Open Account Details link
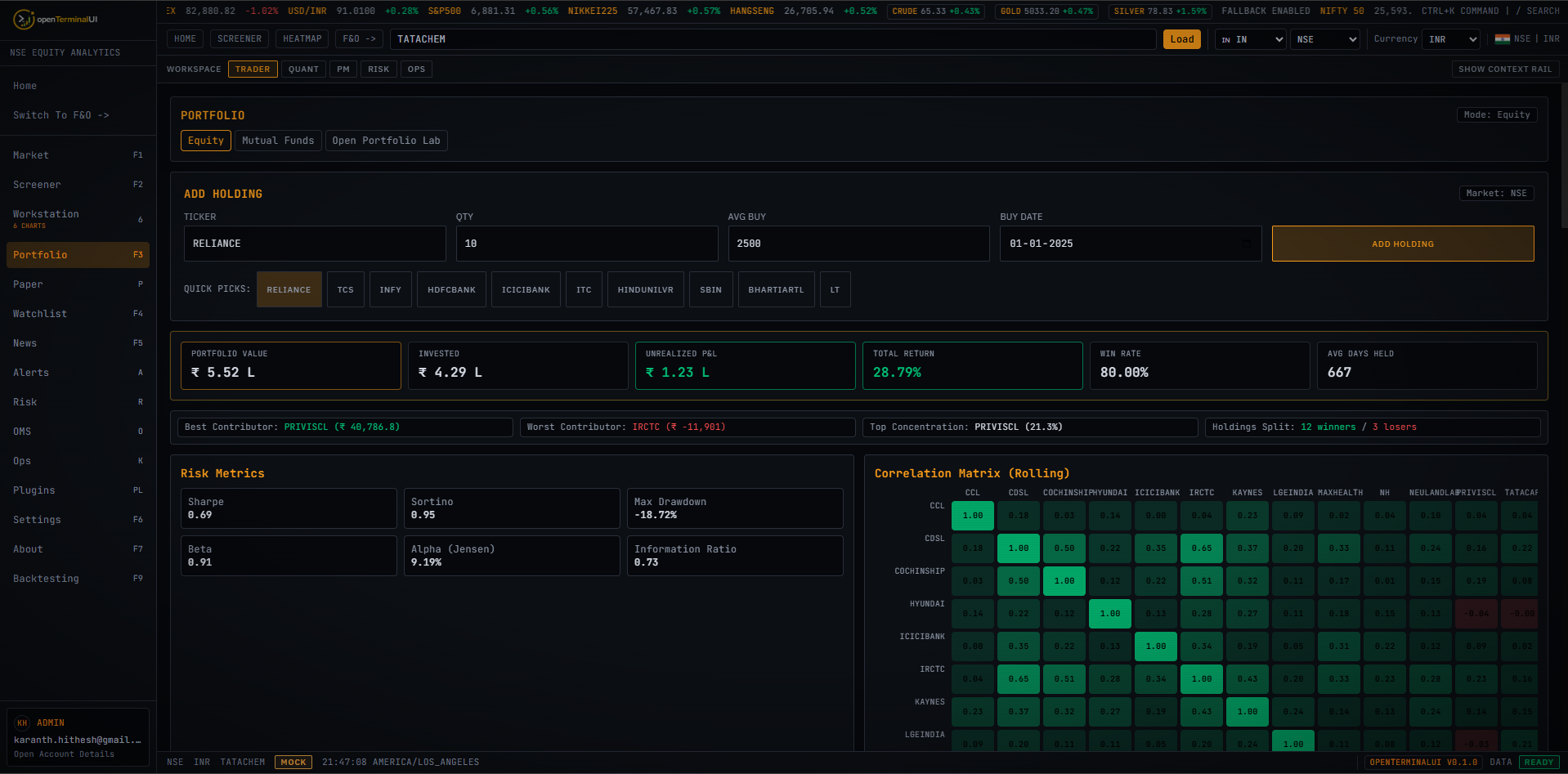Screen dimensions: 1568x774 64,754
